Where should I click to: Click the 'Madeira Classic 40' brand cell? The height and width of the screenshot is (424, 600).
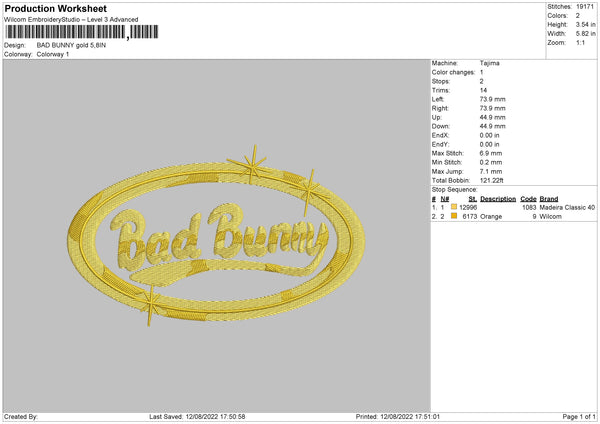pos(567,207)
